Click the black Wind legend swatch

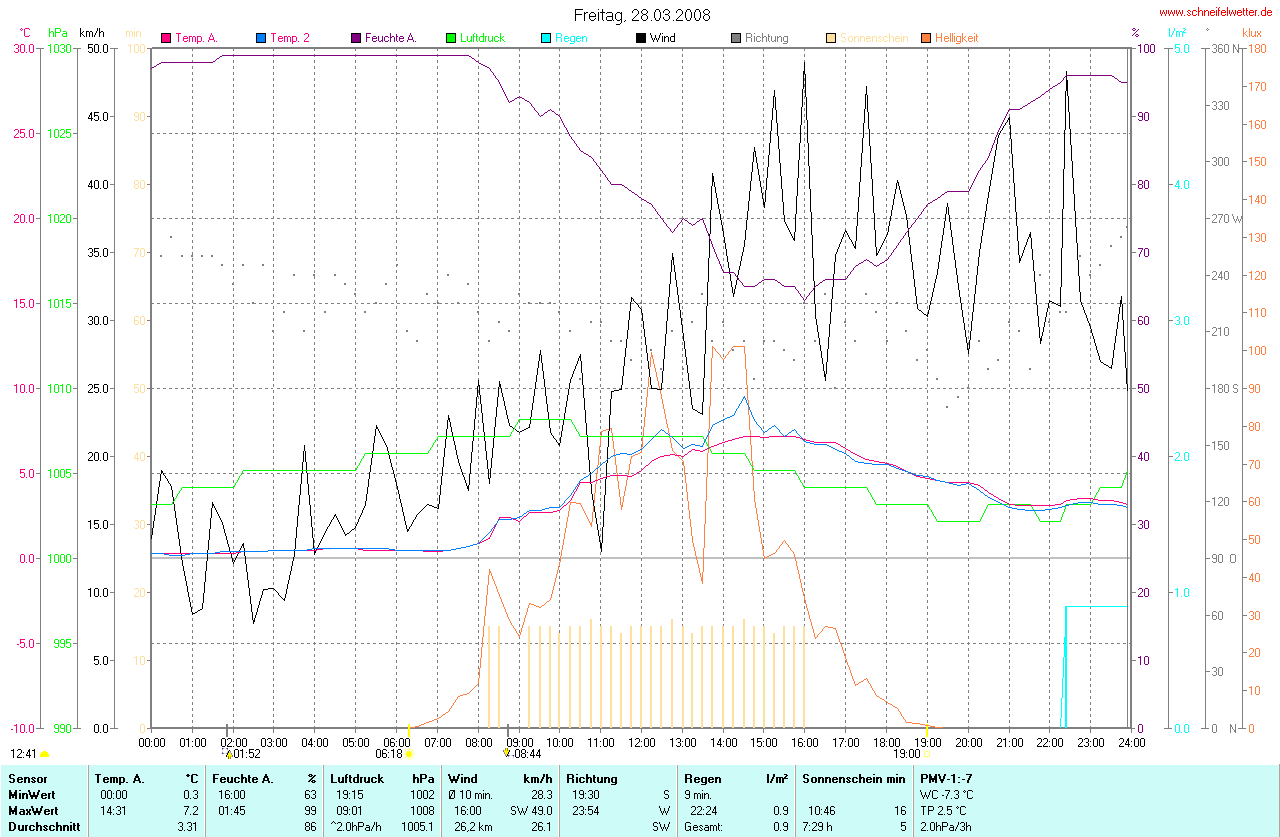[x=640, y=38]
